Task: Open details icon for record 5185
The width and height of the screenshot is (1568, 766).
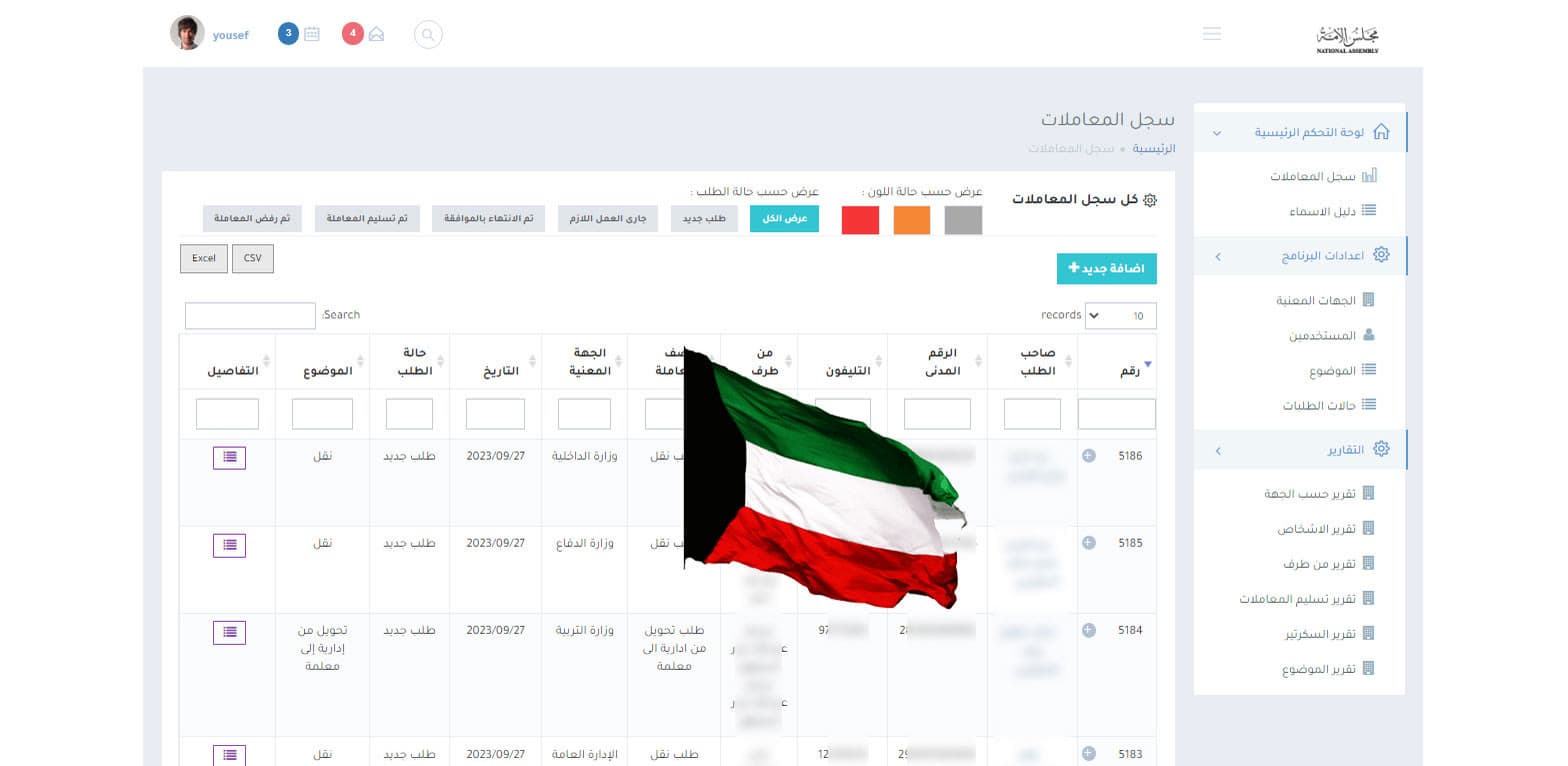Action: click(229, 545)
